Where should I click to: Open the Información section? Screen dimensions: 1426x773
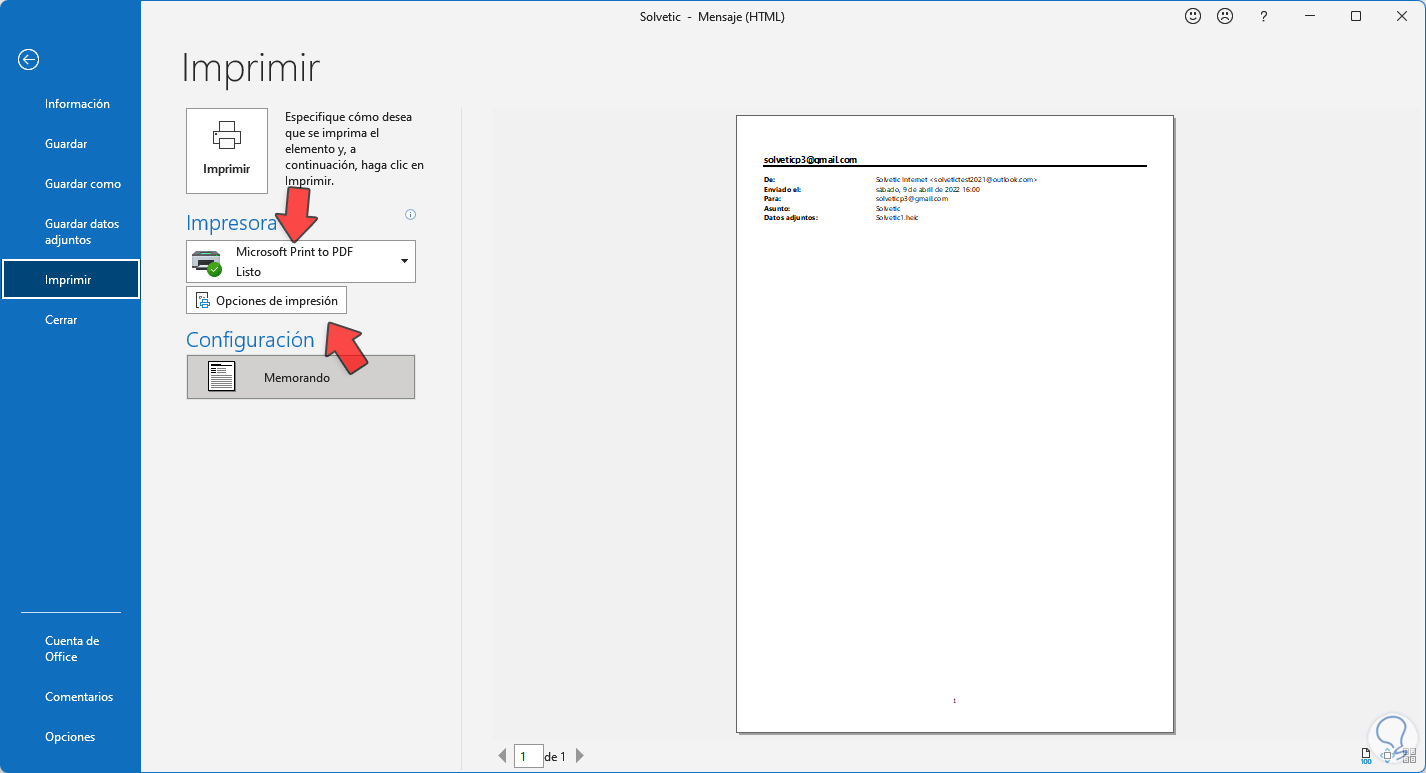point(77,104)
